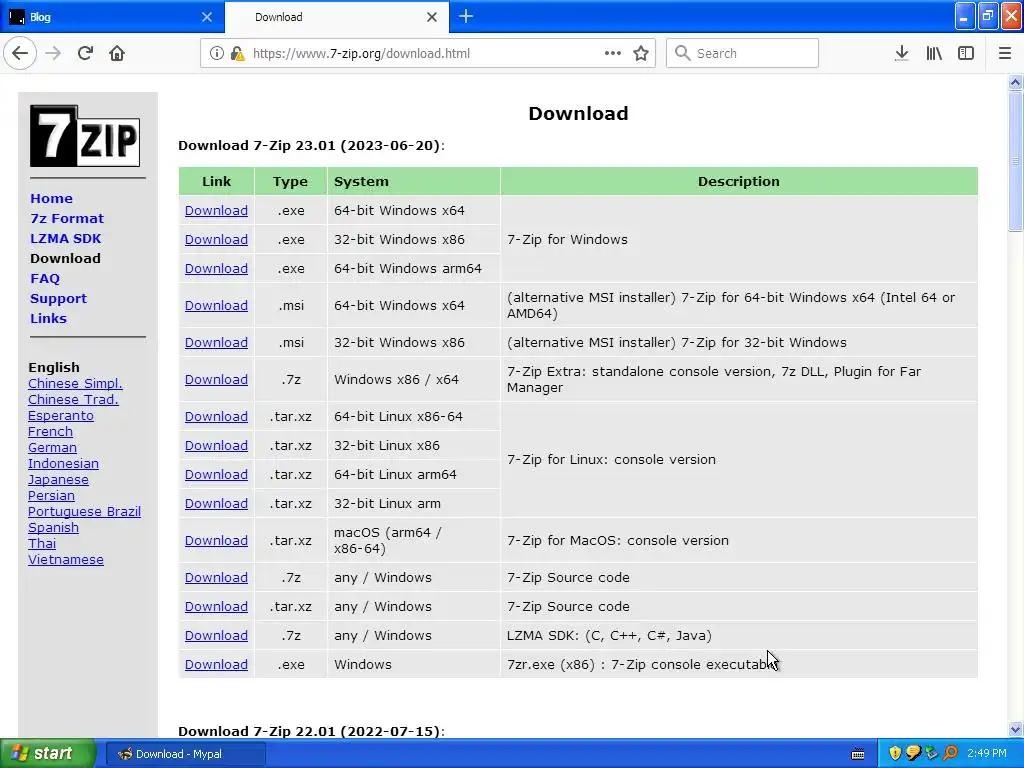Screen dimensions: 1024x768
Task: Reload the page with the refresh icon
Action: click(x=85, y=54)
